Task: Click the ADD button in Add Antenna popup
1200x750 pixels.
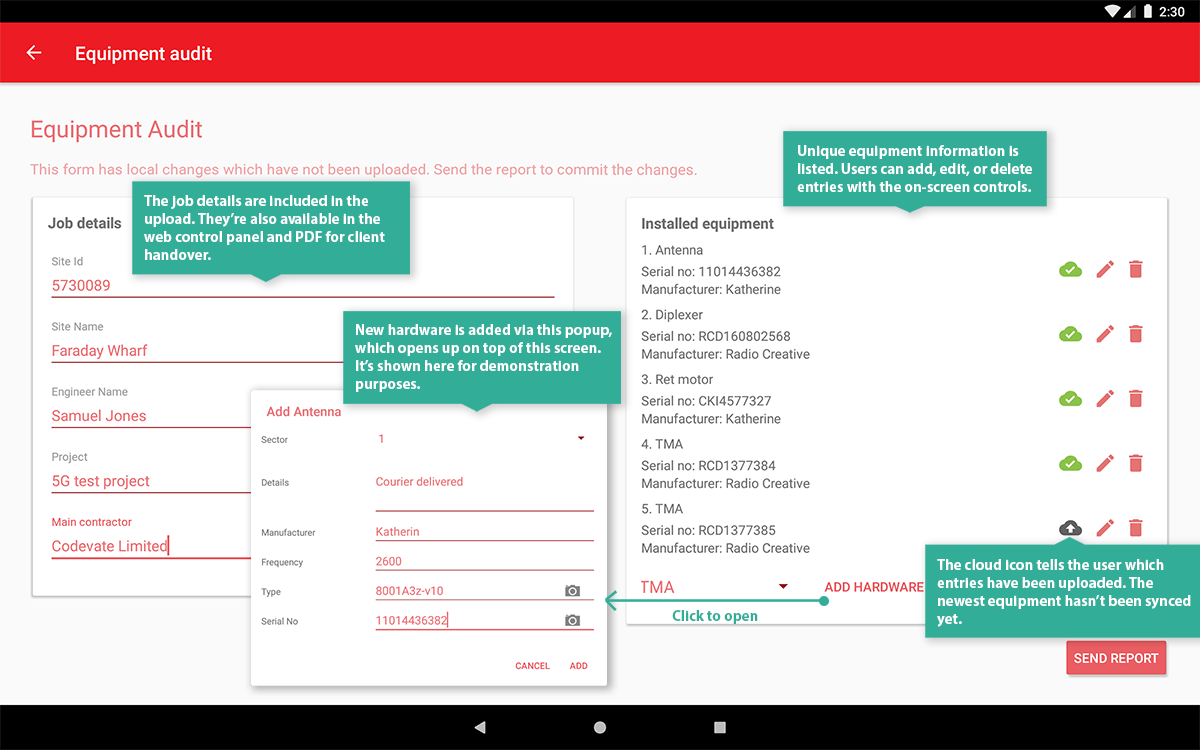Action: [x=579, y=666]
